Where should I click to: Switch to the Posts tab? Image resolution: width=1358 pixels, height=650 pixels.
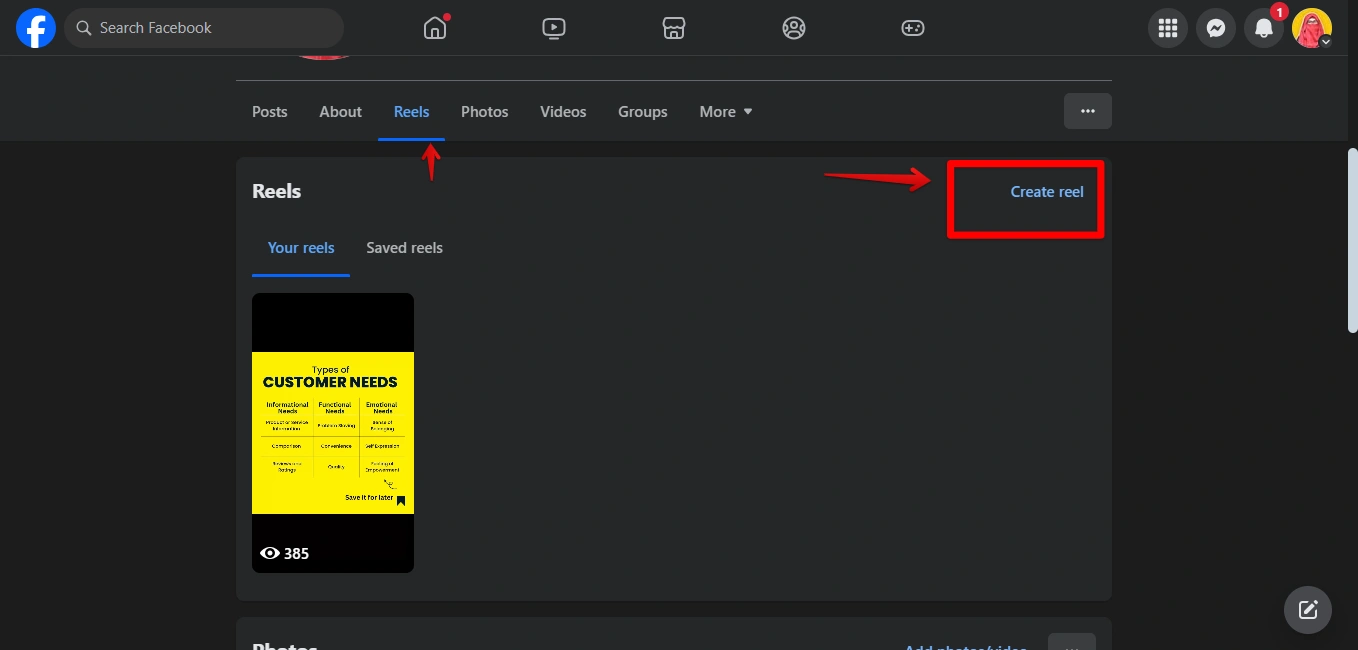click(270, 112)
